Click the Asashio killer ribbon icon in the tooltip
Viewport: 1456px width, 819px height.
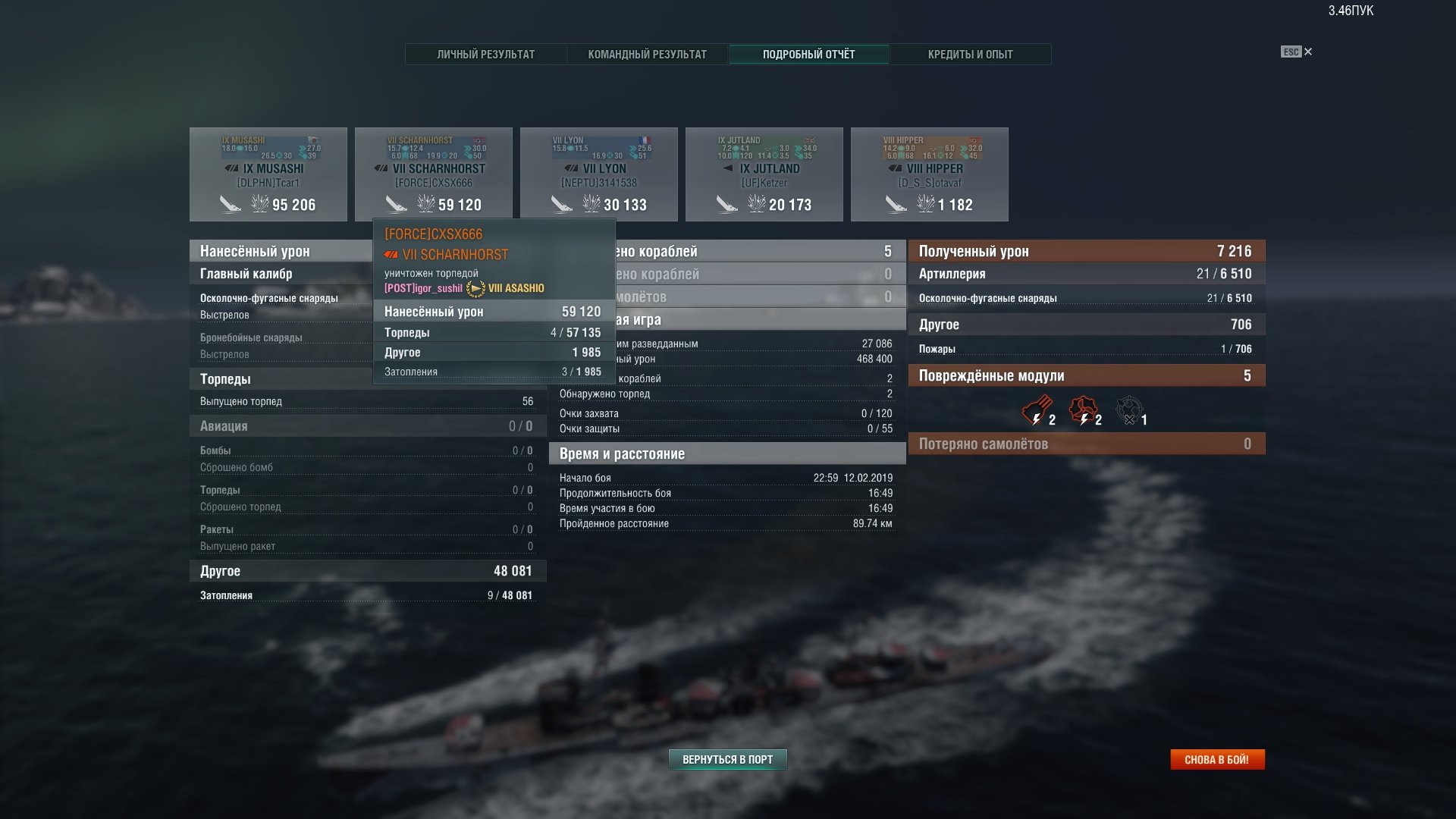(475, 288)
